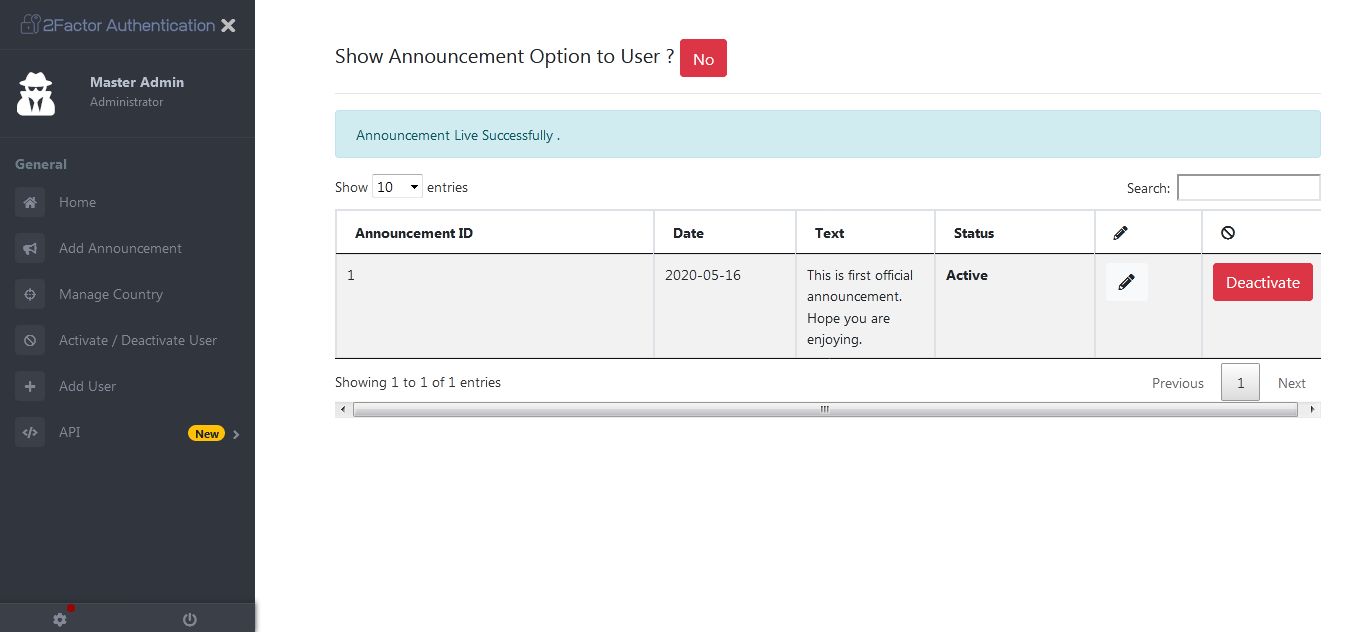Toggle the sidebar with the X icon
The image size is (1350, 632).
(228, 25)
